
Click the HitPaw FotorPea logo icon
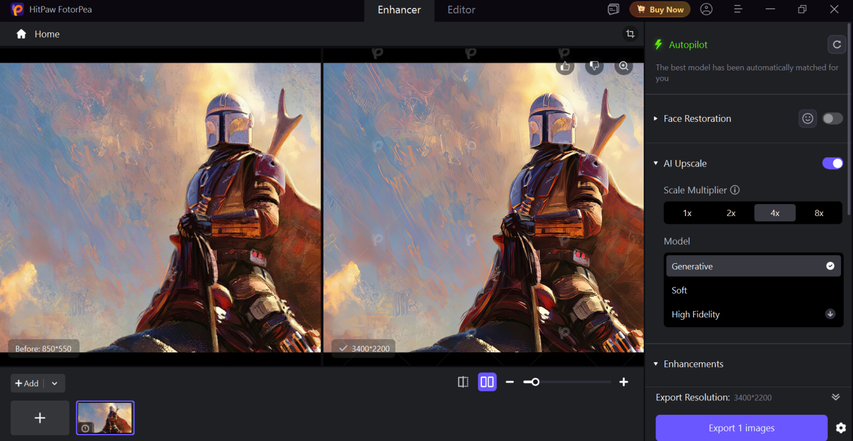coord(17,9)
